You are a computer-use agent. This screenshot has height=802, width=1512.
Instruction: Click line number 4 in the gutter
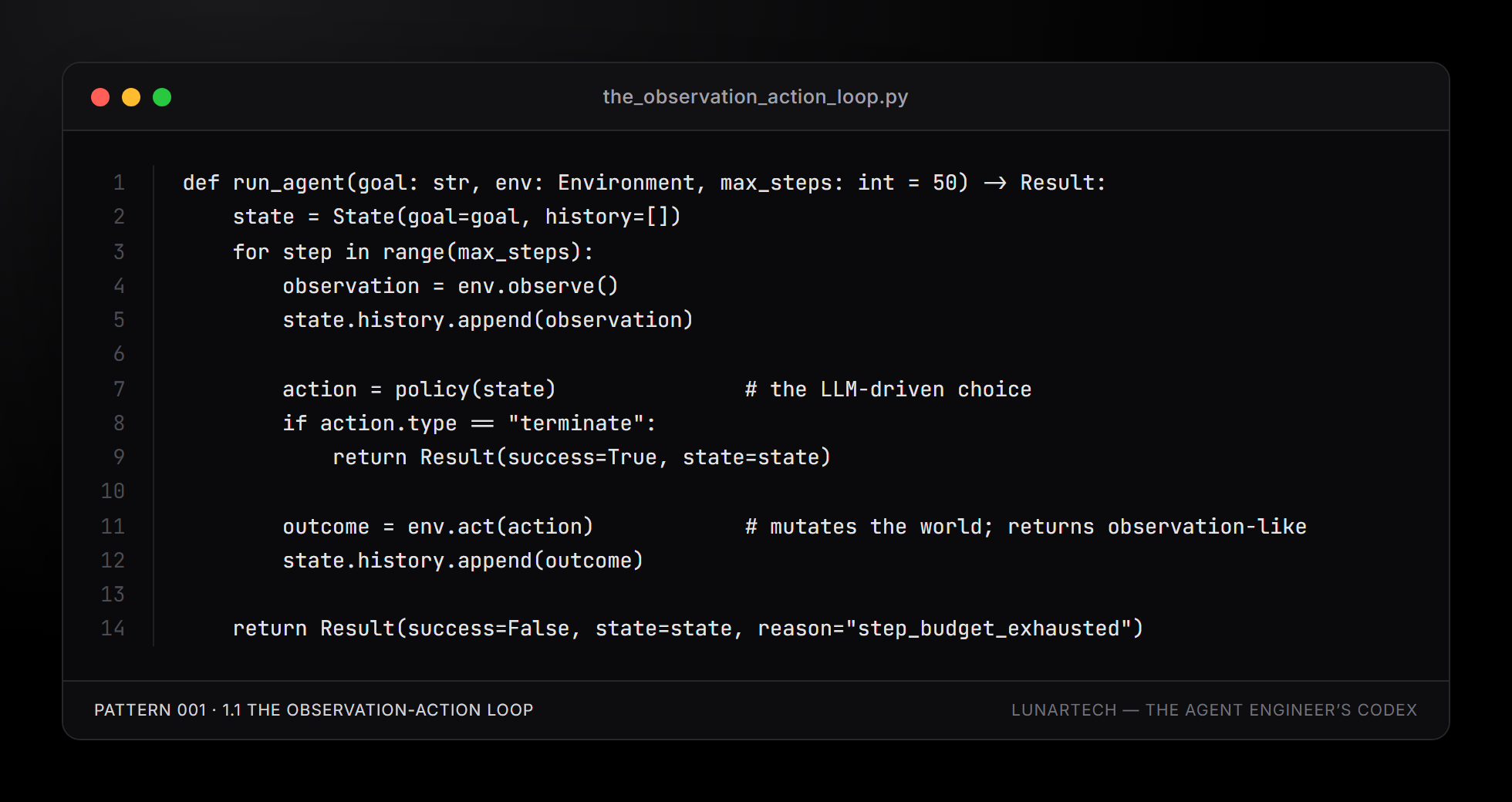[x=119, y=286]
